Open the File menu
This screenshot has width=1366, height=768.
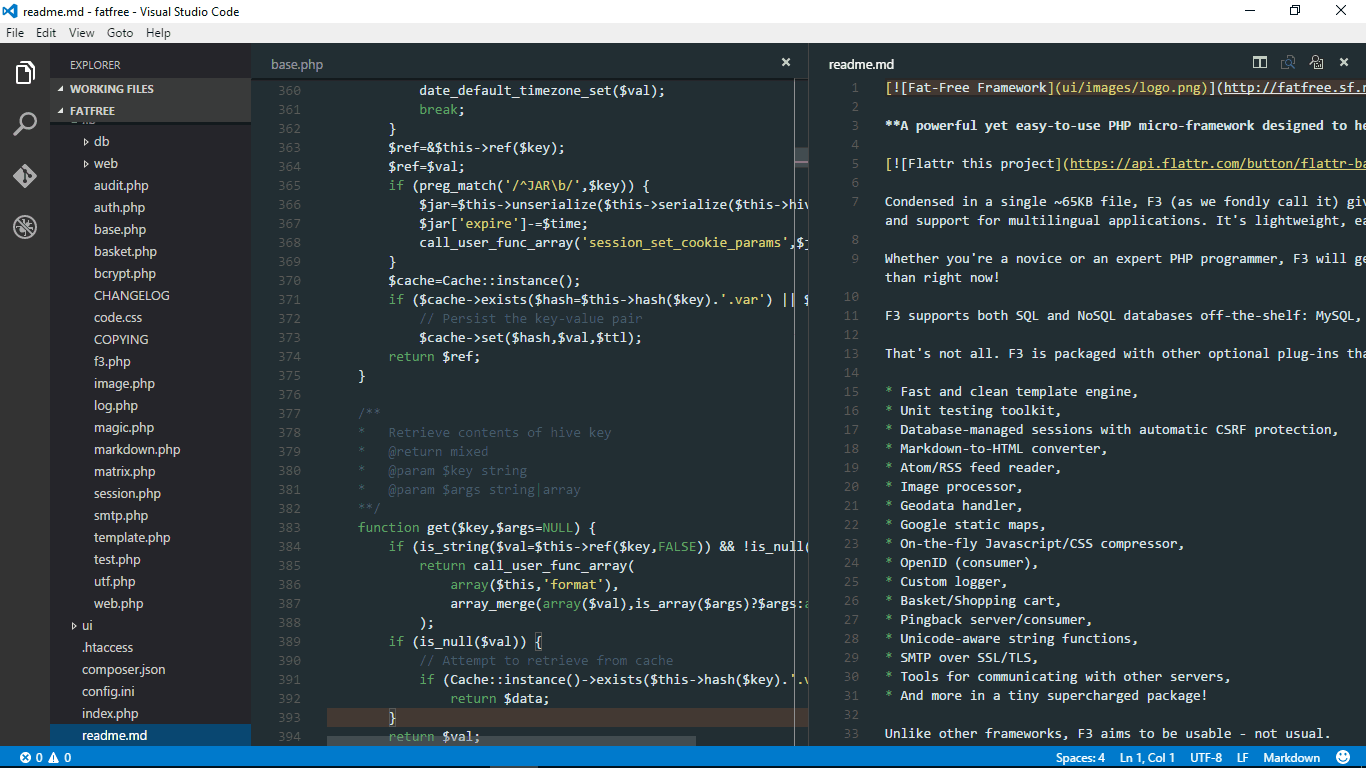tap(14, 33)
